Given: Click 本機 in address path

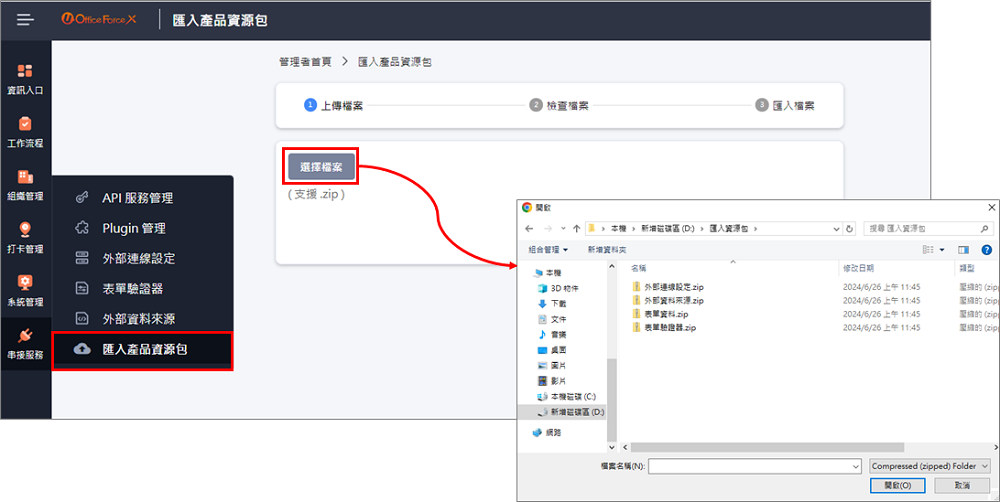Looking at the screenshot, I should coord(618,228).
